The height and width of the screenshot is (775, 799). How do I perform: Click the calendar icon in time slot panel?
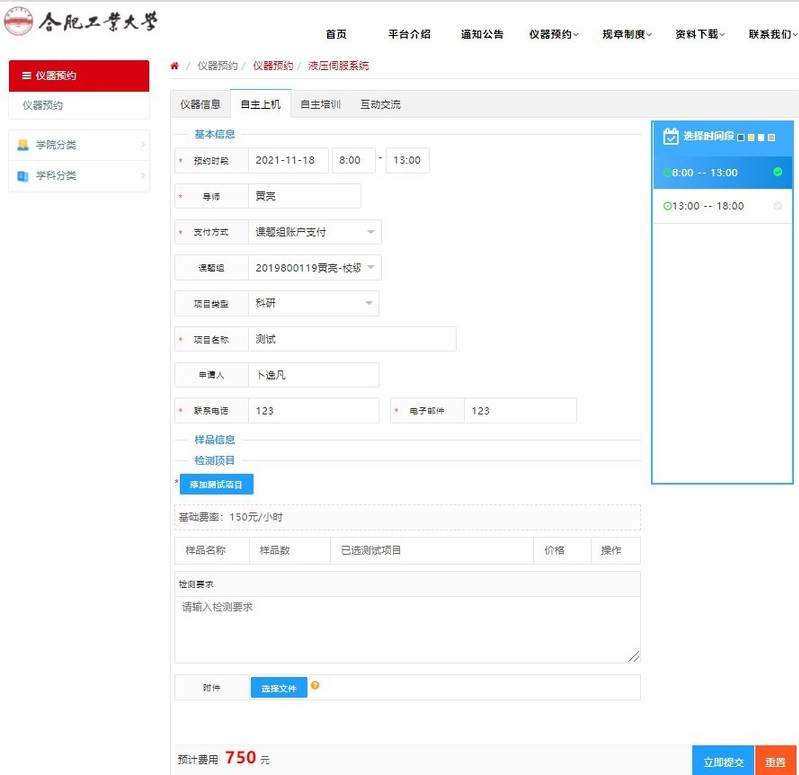tap(671, 136)
